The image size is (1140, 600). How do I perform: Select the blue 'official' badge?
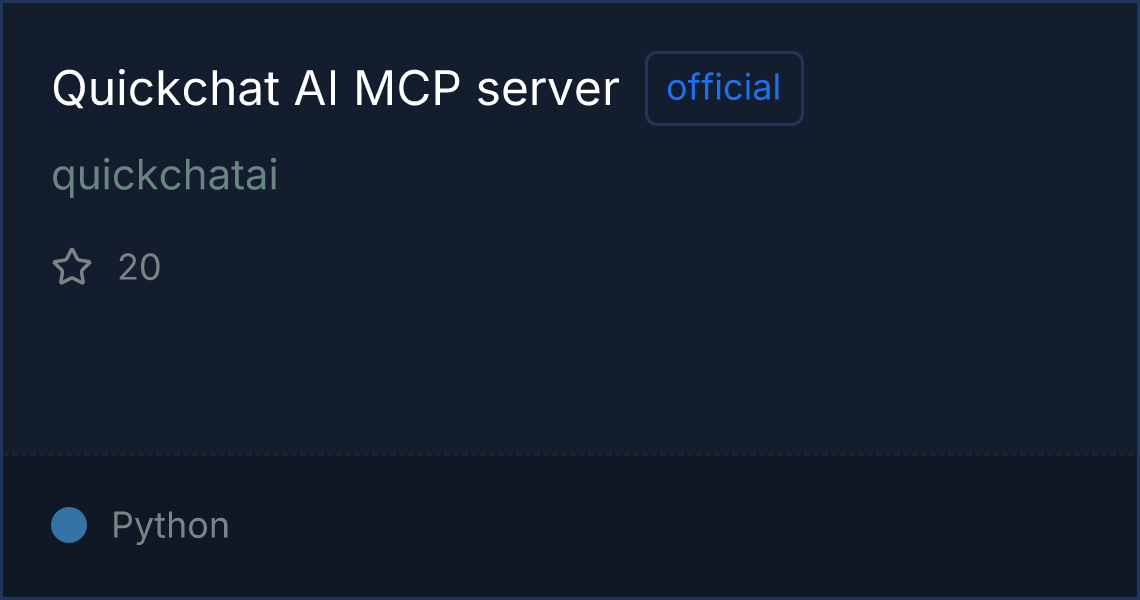[x=724, y=88]
